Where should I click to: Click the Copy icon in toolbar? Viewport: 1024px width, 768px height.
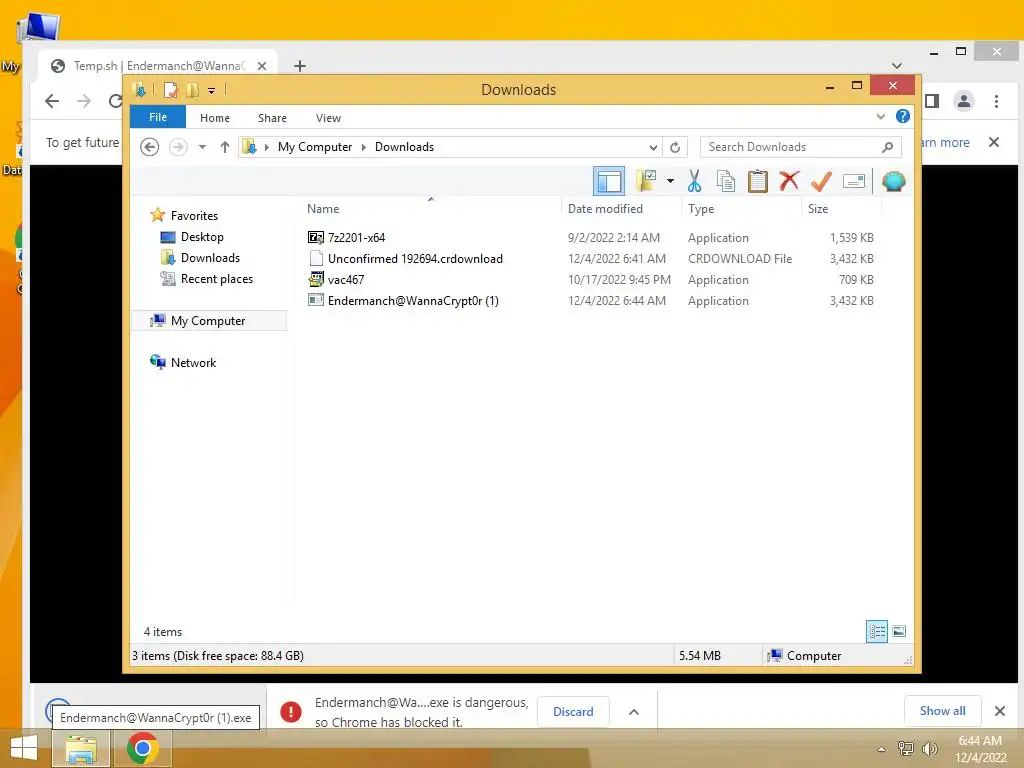point(726,181)
